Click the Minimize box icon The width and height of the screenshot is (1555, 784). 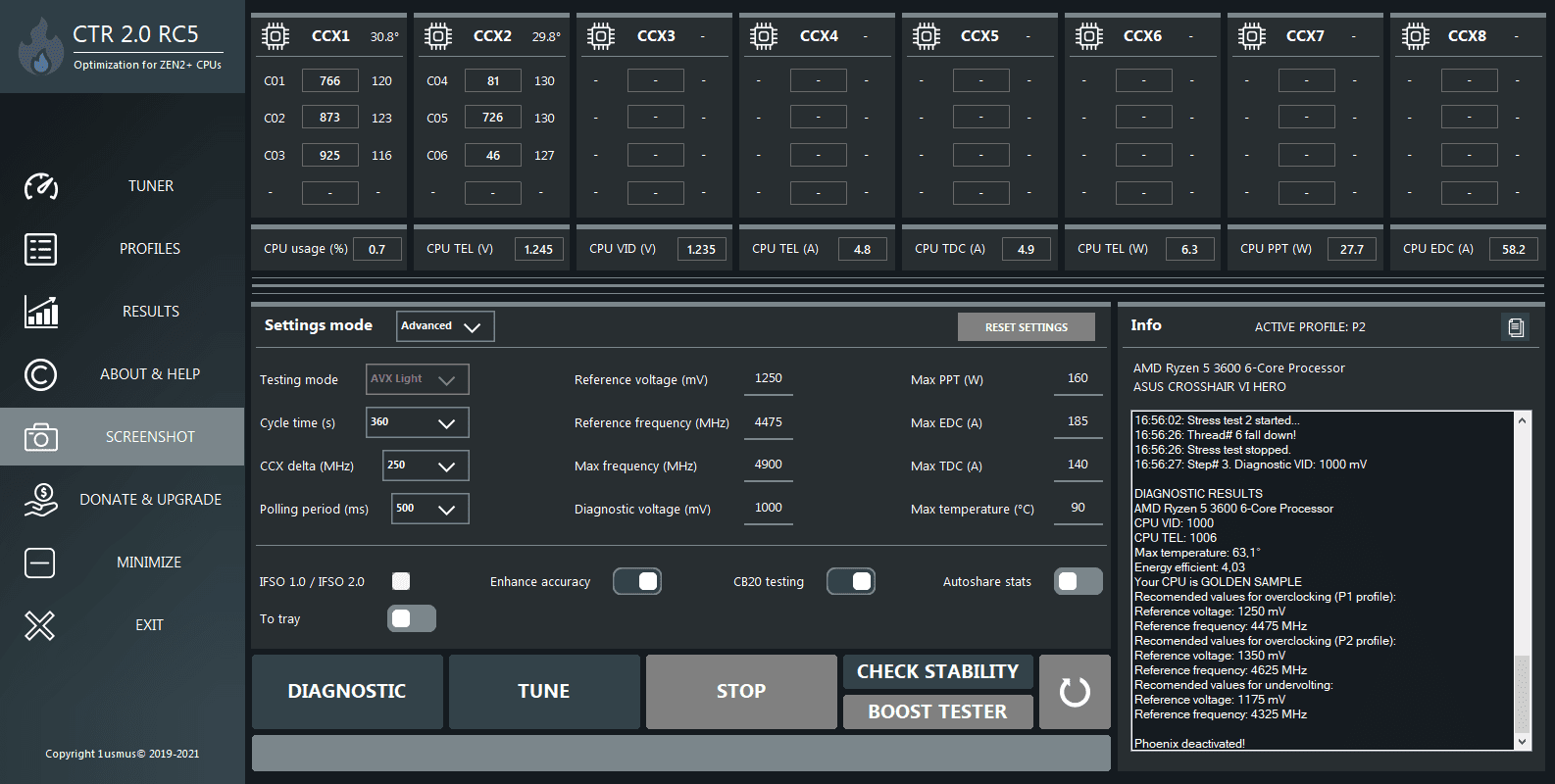tap(40, 563)
